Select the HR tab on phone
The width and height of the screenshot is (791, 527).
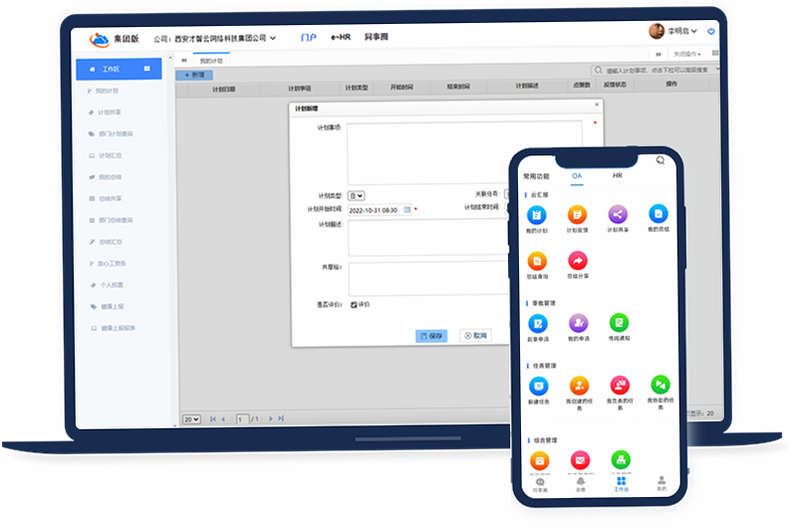[x=617, y=175]
